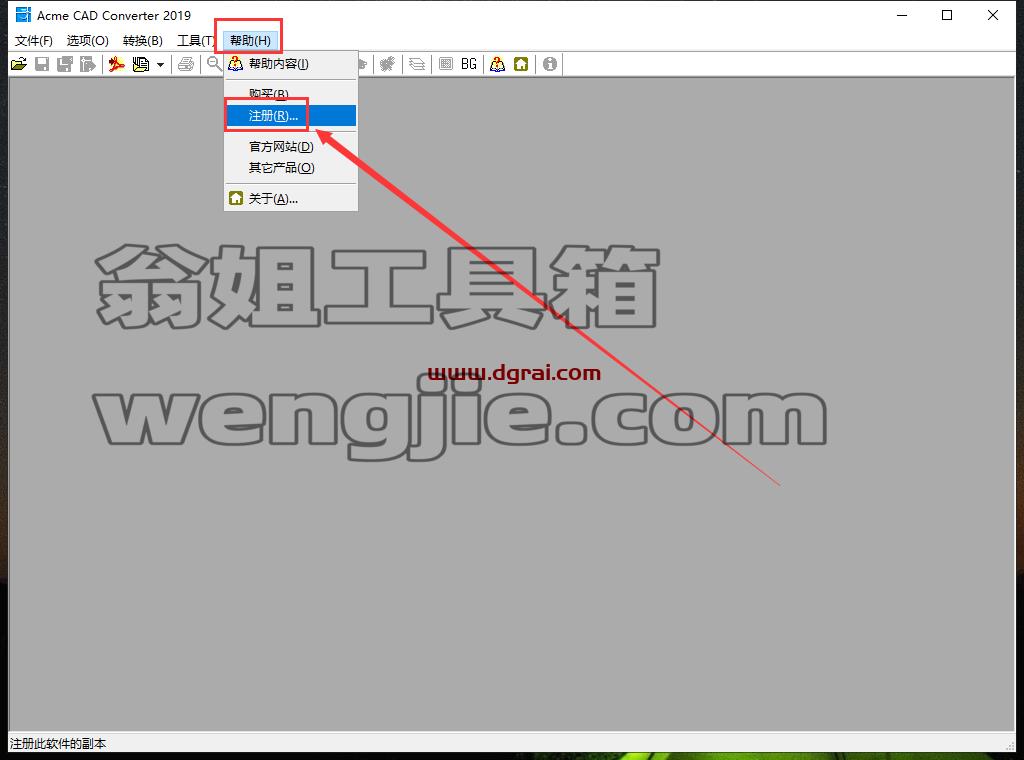
Task: Select 购买(B) in the Help menu
Action: pos(291,95)
